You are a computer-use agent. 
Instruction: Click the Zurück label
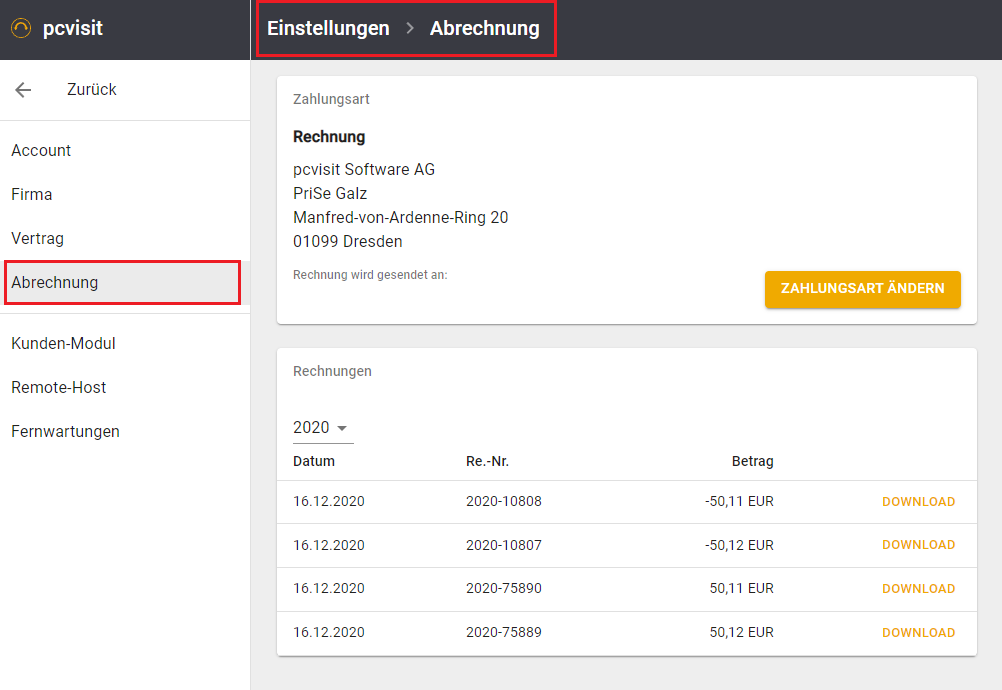tap(92, 90)
